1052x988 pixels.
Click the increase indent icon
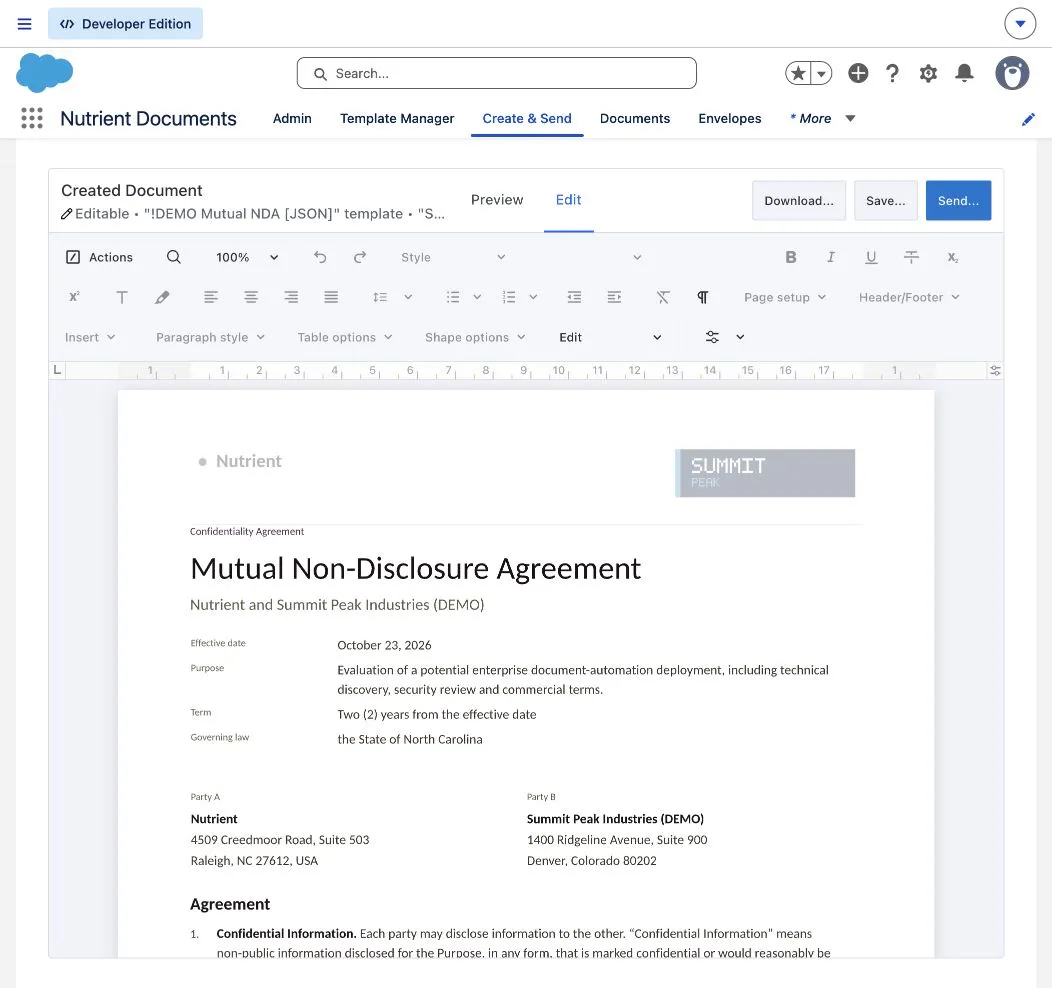tap(614, 297)
